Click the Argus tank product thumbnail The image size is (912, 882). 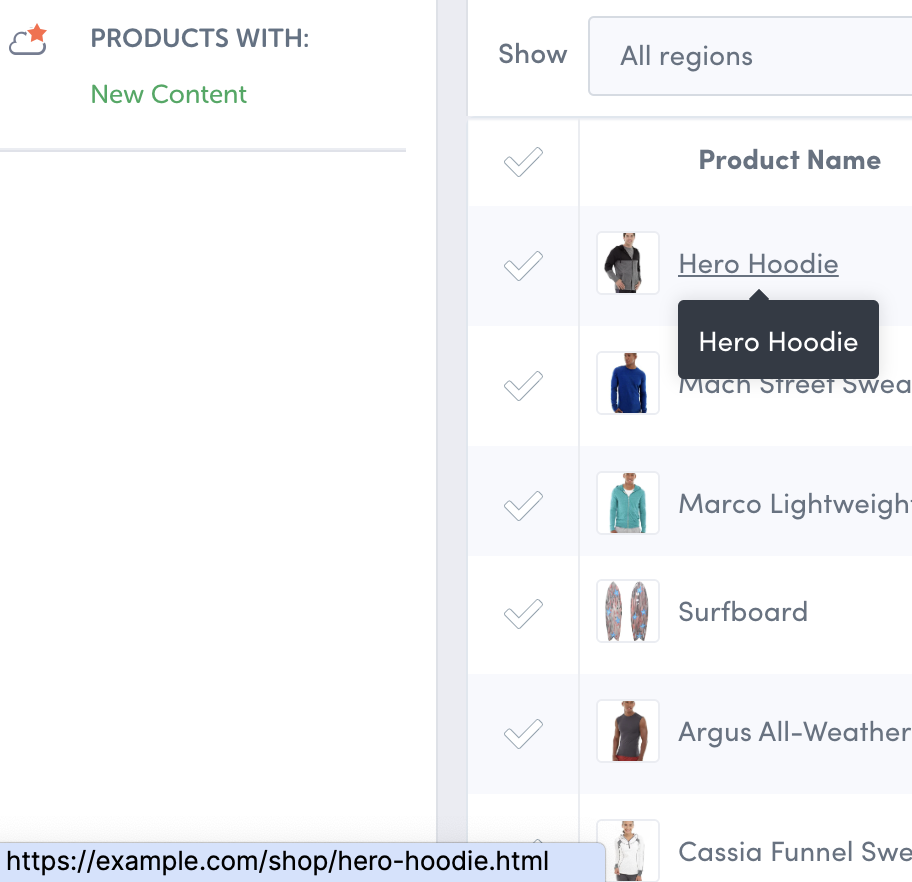[x=628, y=731]
